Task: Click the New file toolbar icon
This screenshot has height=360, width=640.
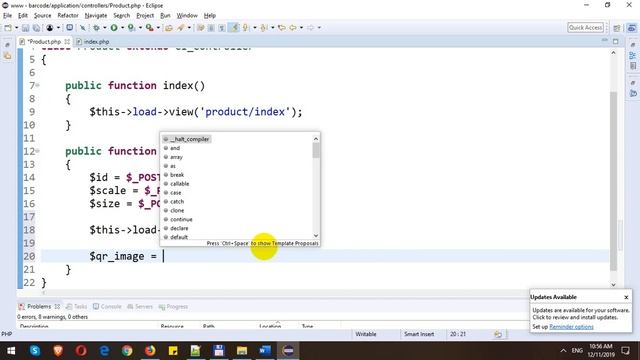Action: click(x=8, y=28)
